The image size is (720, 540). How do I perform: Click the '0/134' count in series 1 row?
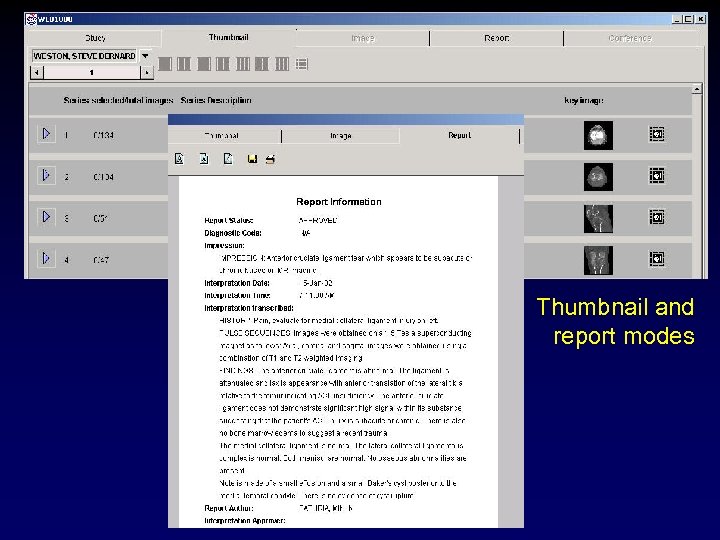(x=103, y=135)
